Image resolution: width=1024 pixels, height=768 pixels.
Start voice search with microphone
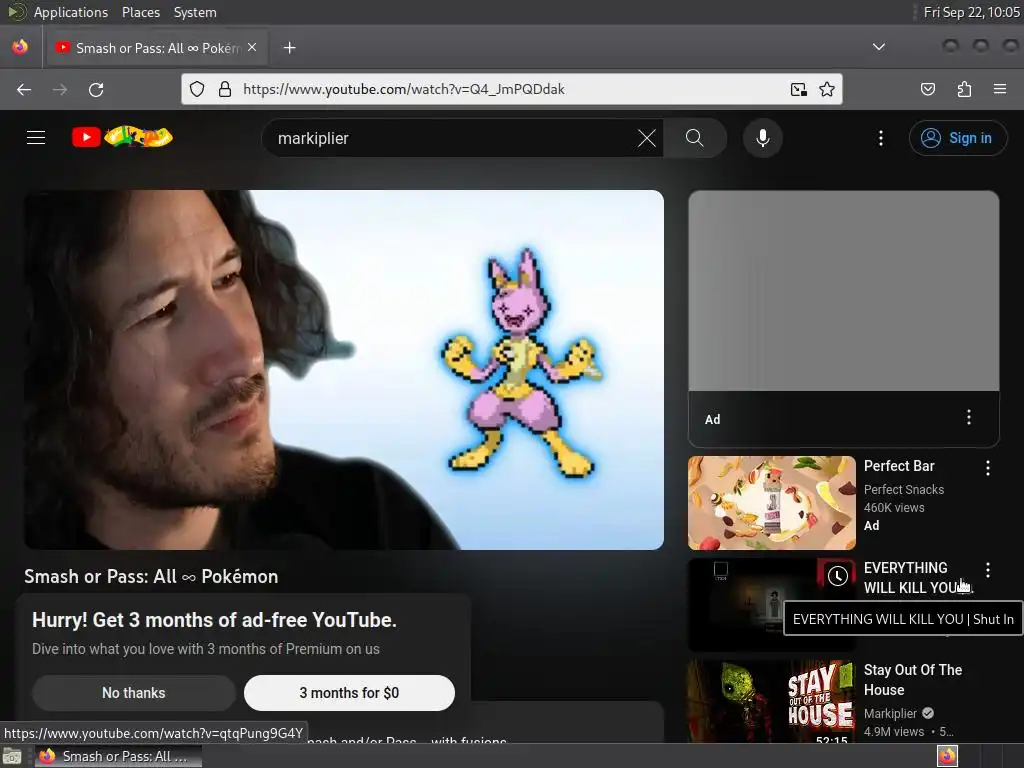point(762,138)
